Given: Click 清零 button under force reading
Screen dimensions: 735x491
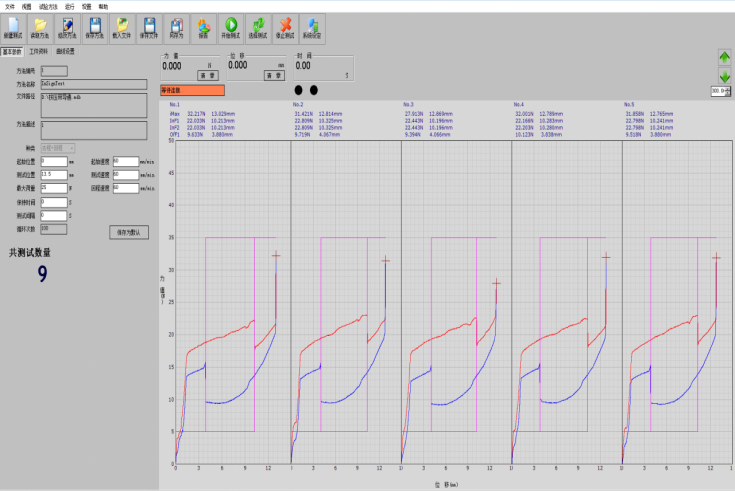Looking at the screenshot, I should click(x=207, y=75).
